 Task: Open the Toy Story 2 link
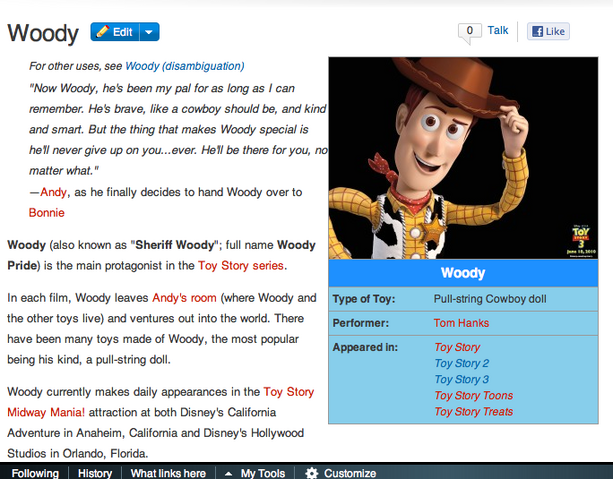[462, 363]
